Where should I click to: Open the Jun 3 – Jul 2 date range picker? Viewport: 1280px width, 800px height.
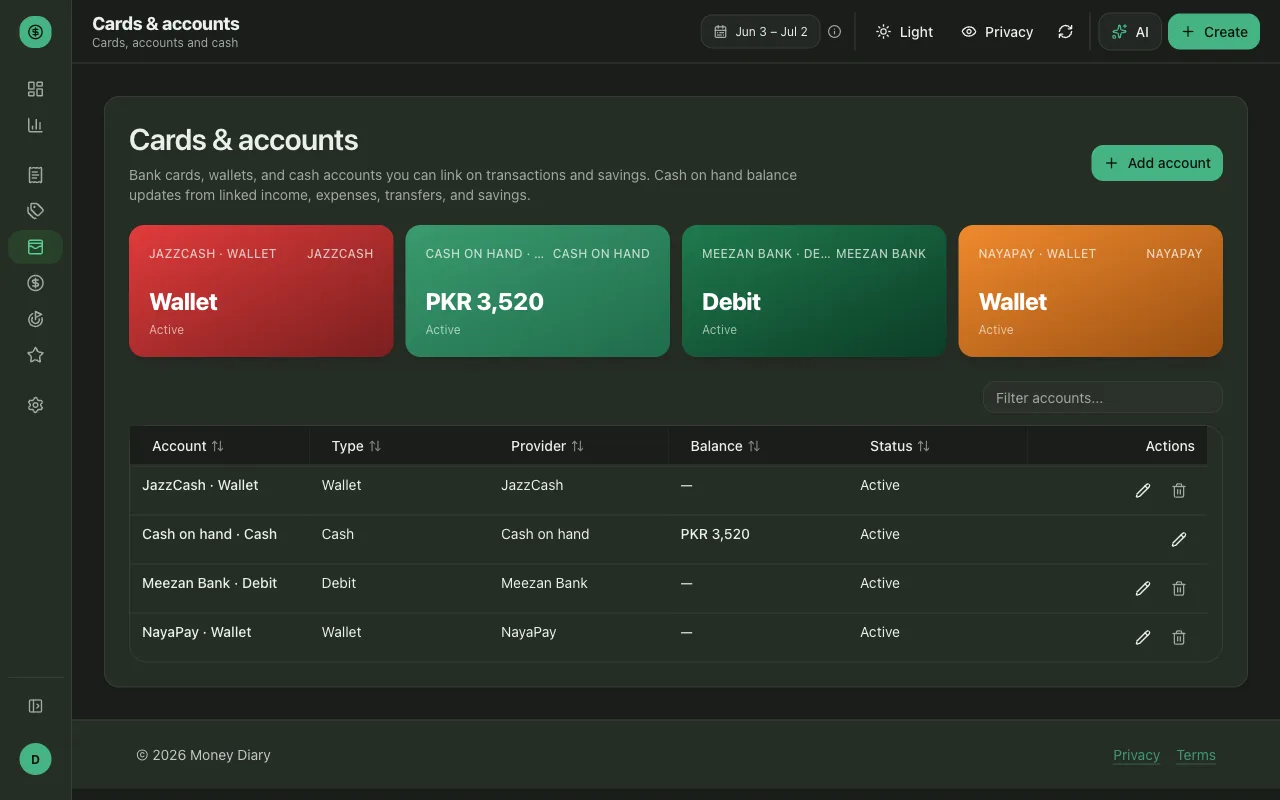coord(761,32)
